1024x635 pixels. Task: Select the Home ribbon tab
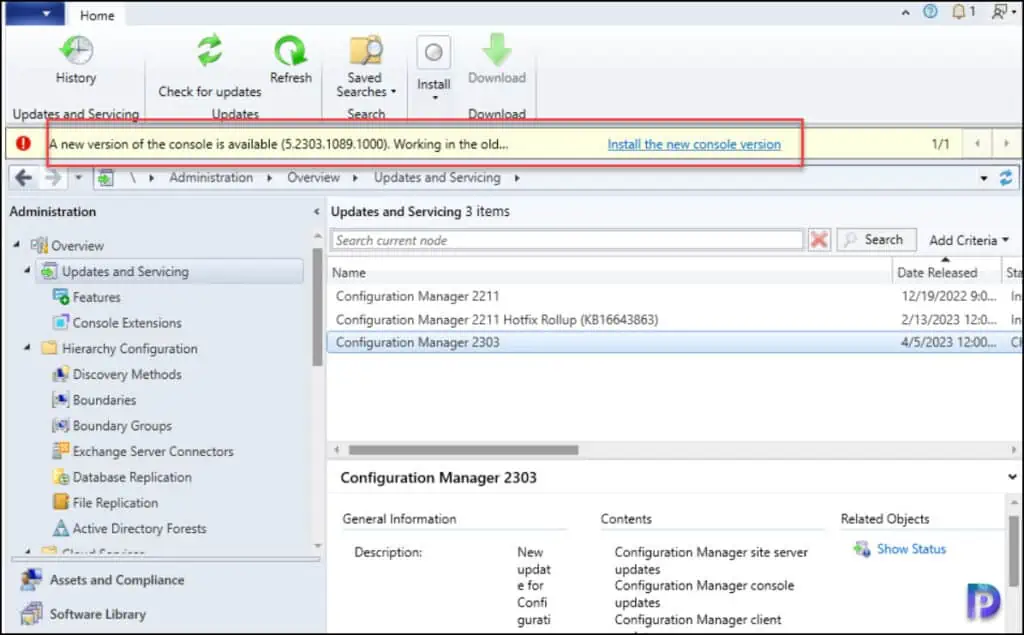[97, 15]
